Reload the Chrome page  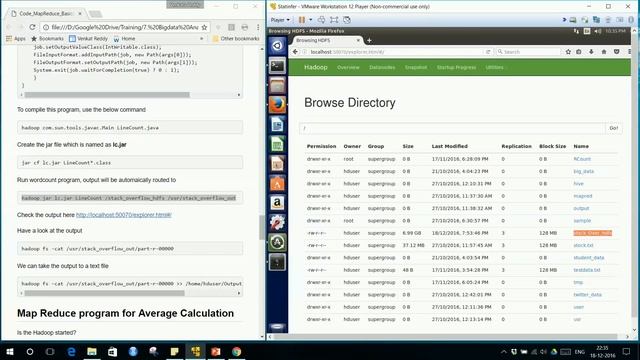(x=32, y=27)
